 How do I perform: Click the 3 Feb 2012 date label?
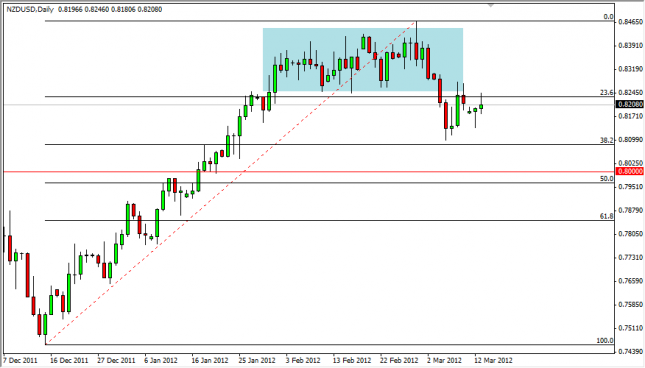click(303, 361)
